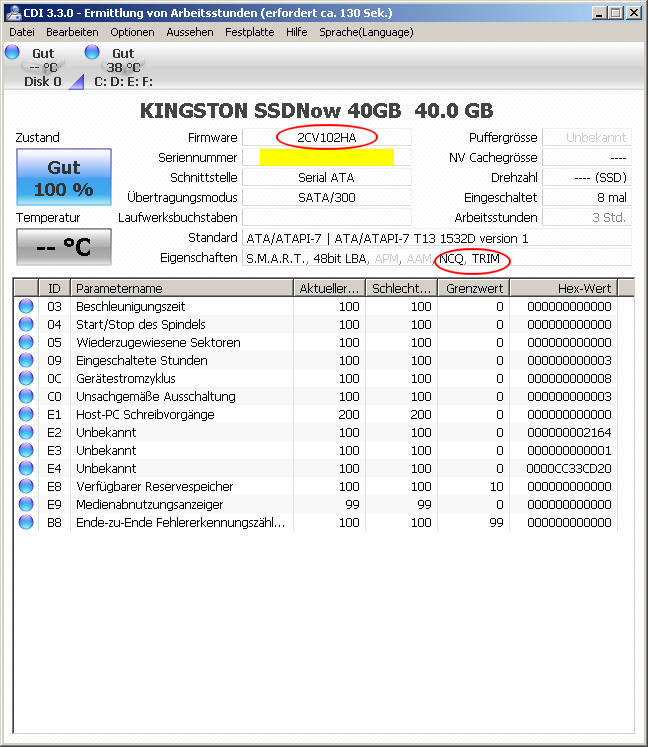Sort by the Parametername column header
Viewport: 648px width, 747px height.
[x=182, y=288]
